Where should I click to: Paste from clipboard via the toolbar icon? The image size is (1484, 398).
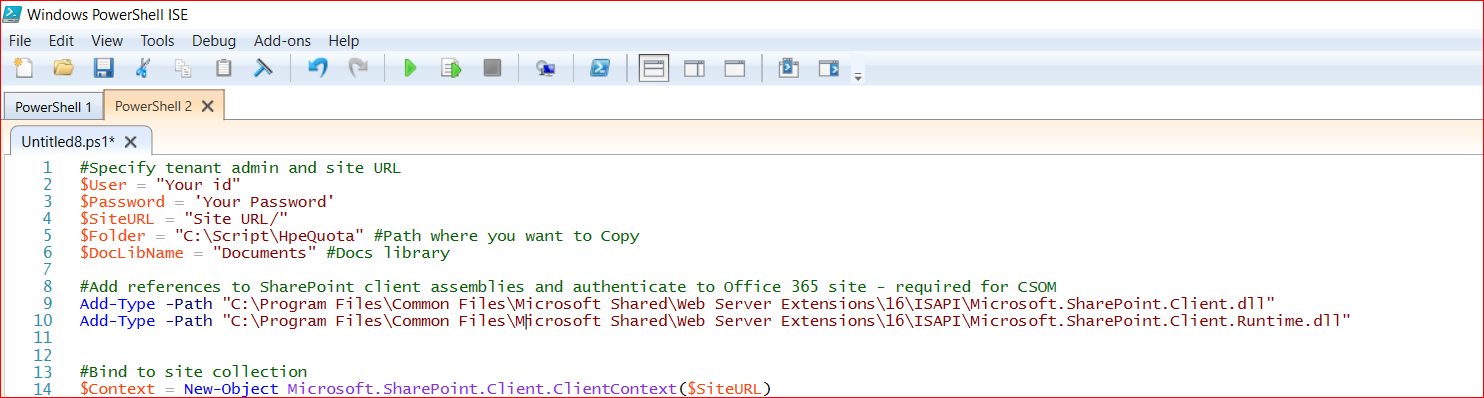coord(223,69)
